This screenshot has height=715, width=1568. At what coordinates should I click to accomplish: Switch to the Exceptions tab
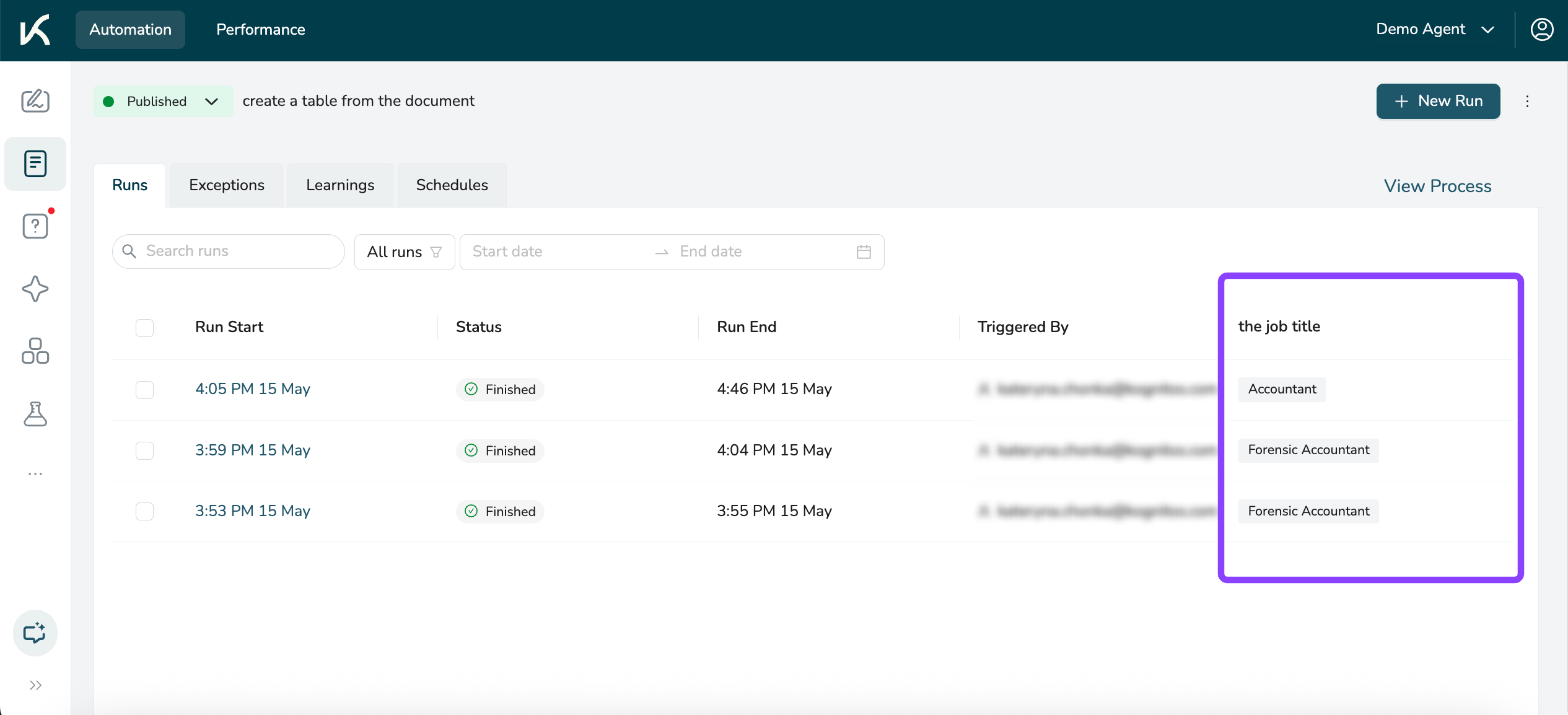tap(227, 185)
